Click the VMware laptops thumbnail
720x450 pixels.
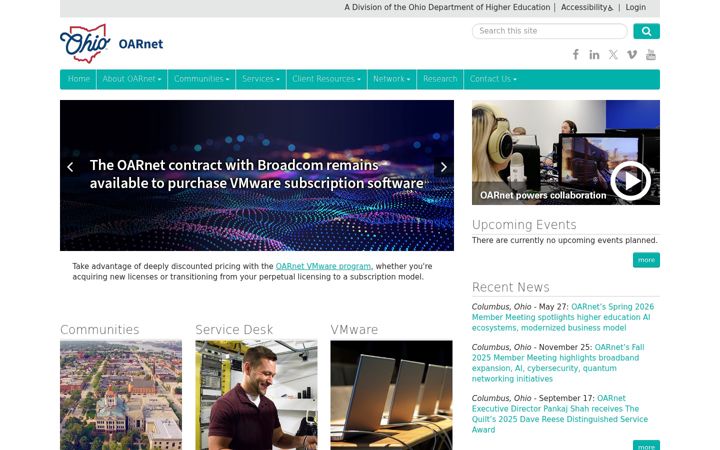pos(391,395)
